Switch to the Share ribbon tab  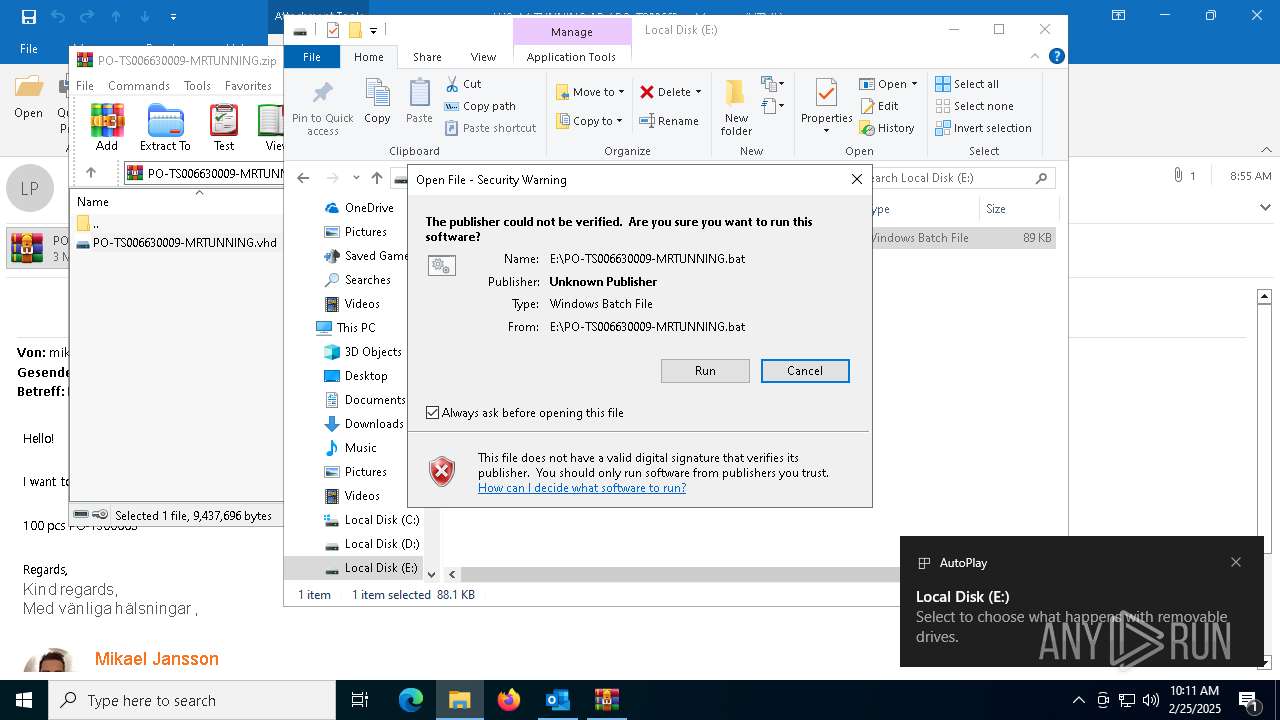427,57
